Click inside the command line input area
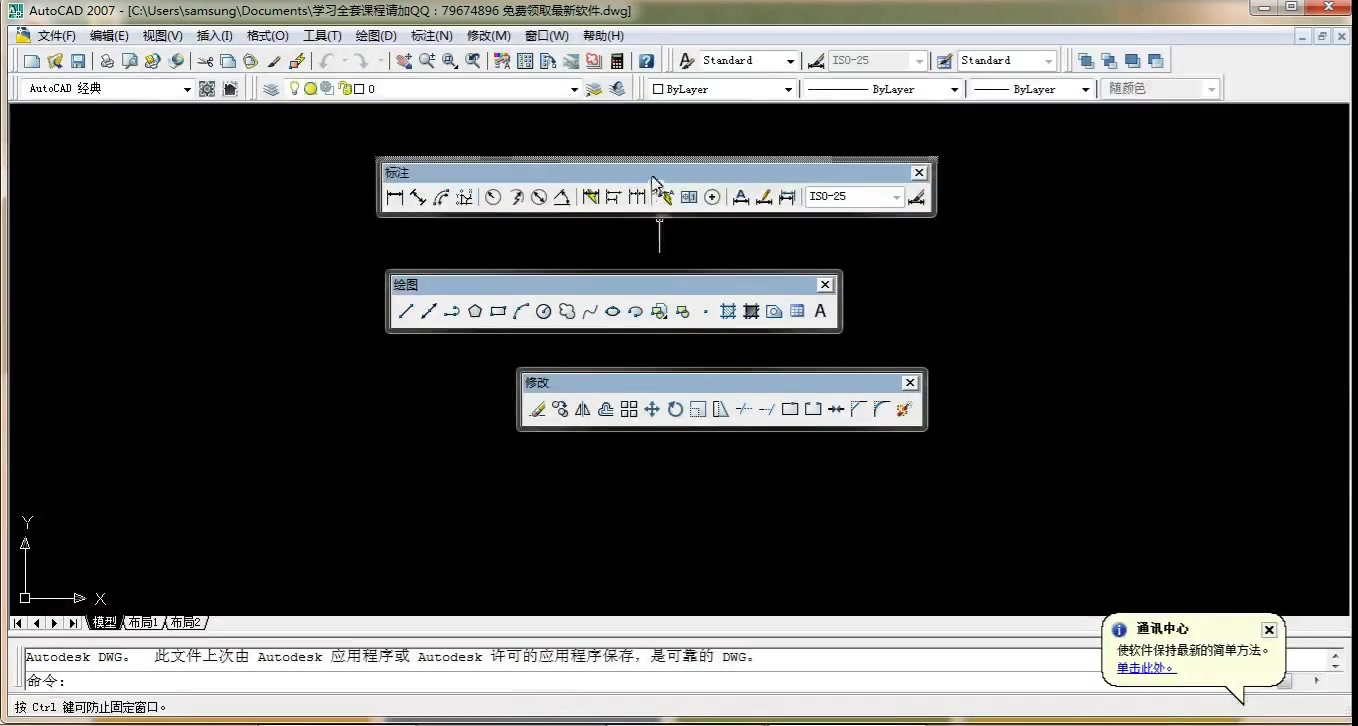1358x726 pixels. point(300,681)
